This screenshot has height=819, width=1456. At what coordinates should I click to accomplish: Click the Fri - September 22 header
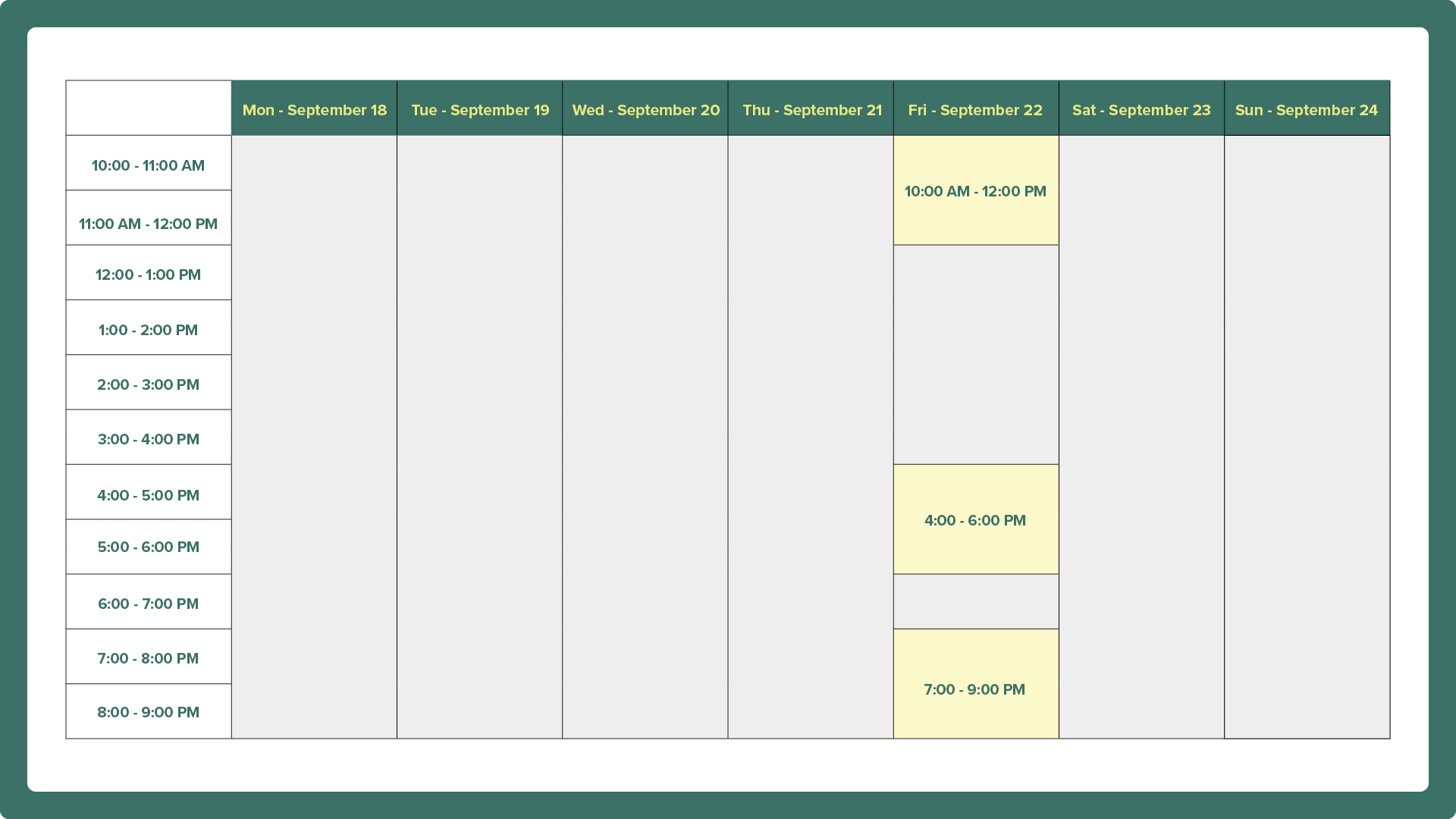(x=976, y=109)
